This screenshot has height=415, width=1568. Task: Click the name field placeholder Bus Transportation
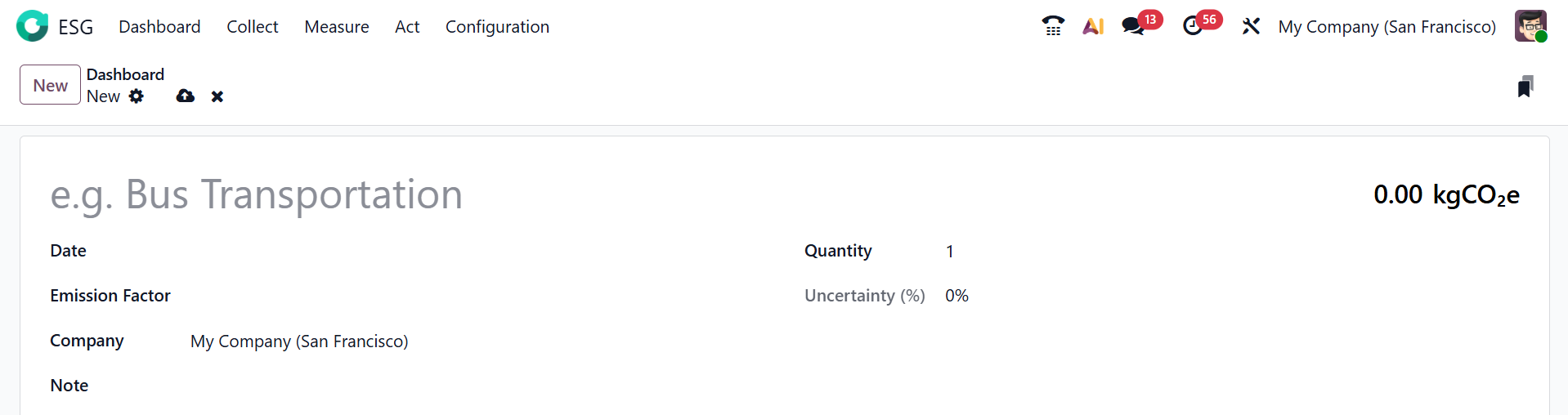(x=257, y=194)
